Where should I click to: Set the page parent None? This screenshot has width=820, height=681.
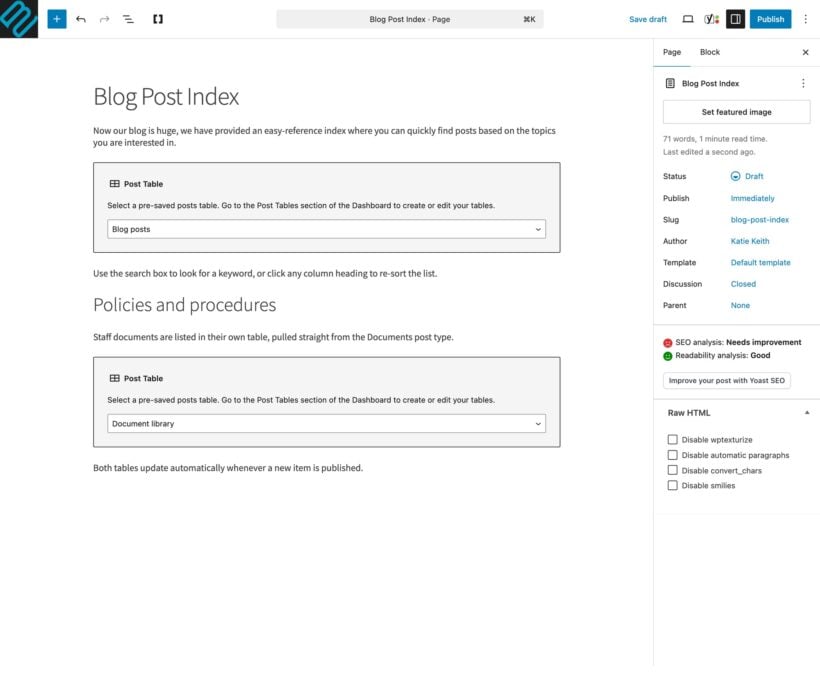click(x=740, y=305)
